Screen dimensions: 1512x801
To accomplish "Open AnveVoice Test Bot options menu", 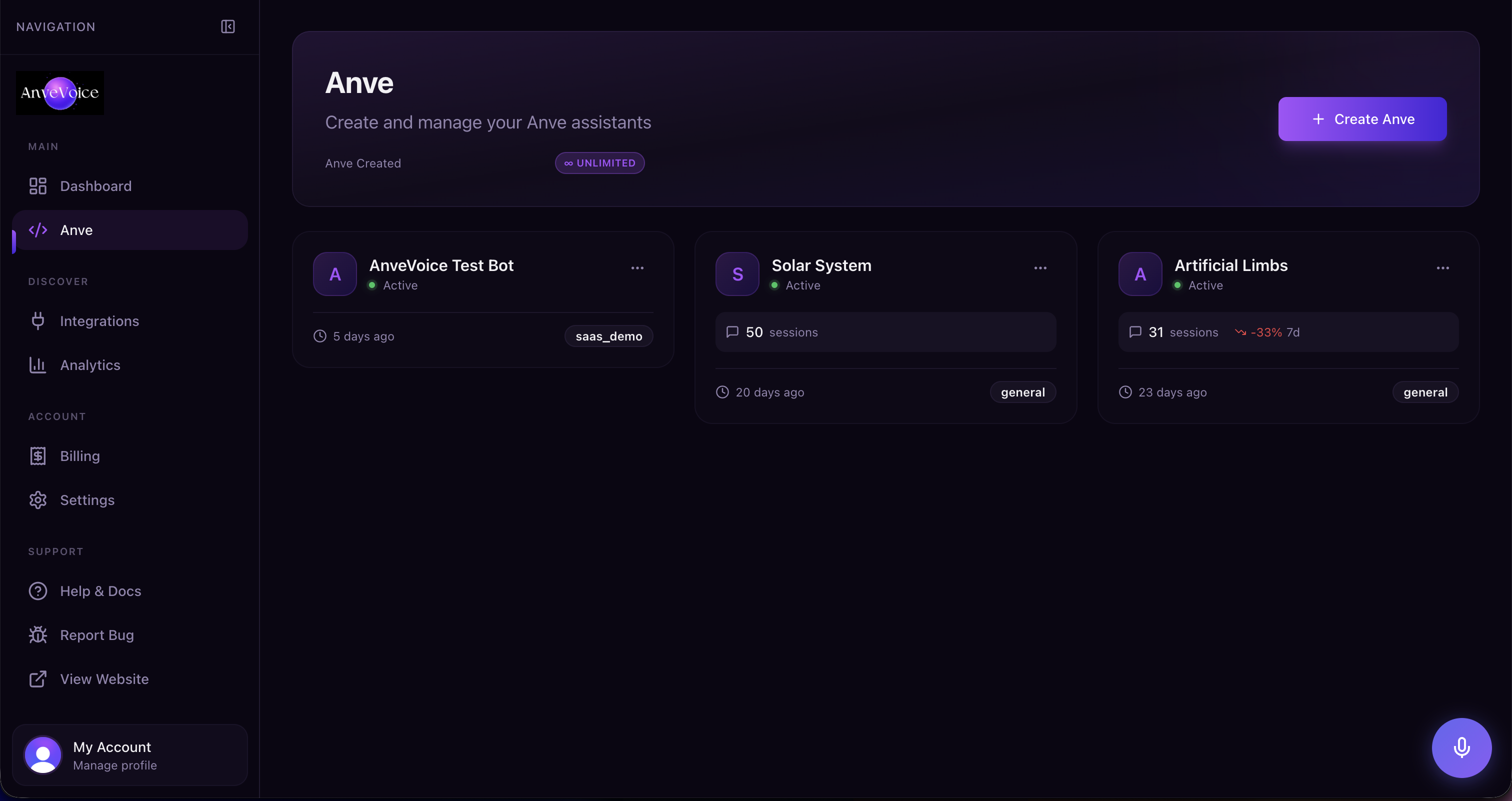I will coord(637,267).
